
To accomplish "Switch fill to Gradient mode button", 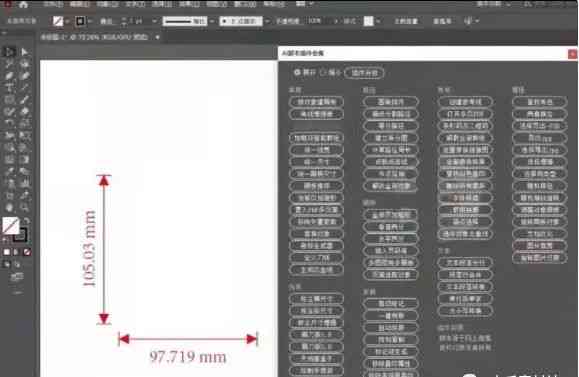I will point(17,252).
